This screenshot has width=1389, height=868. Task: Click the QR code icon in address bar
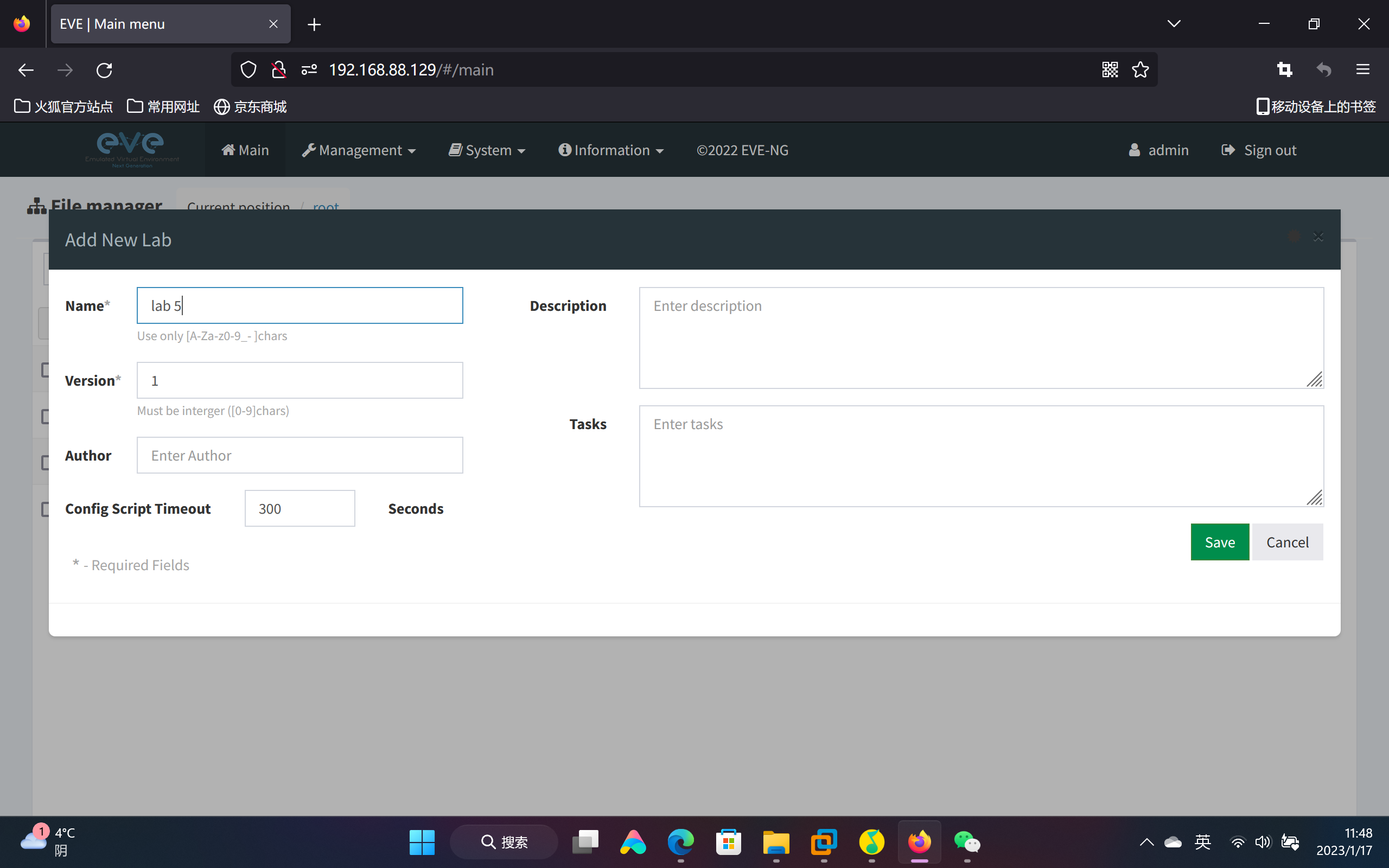[1110, 69]
